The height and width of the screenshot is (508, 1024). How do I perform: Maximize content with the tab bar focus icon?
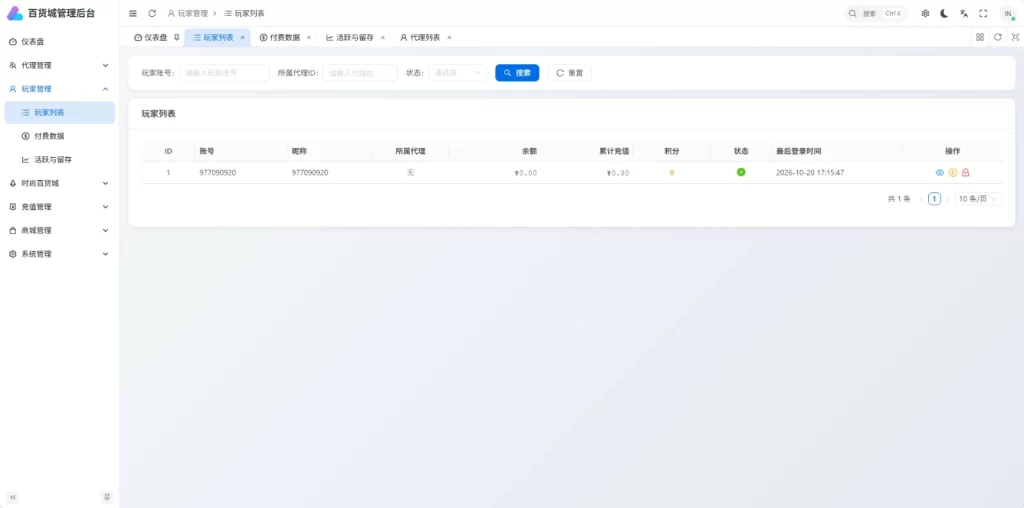point(1015,37)
